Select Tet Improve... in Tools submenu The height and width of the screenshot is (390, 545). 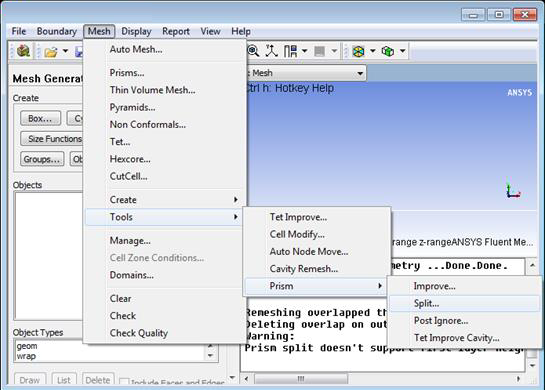tap(317, 217)
